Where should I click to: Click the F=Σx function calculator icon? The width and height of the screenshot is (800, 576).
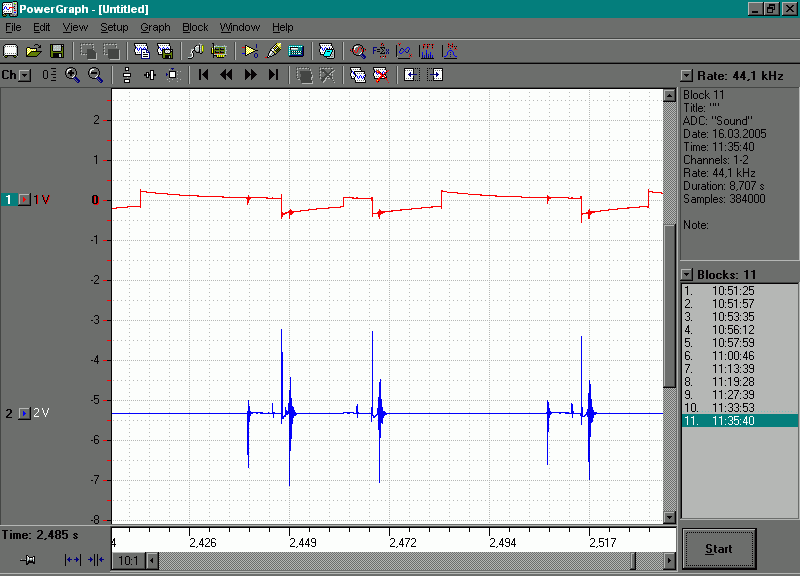[381, 51]
